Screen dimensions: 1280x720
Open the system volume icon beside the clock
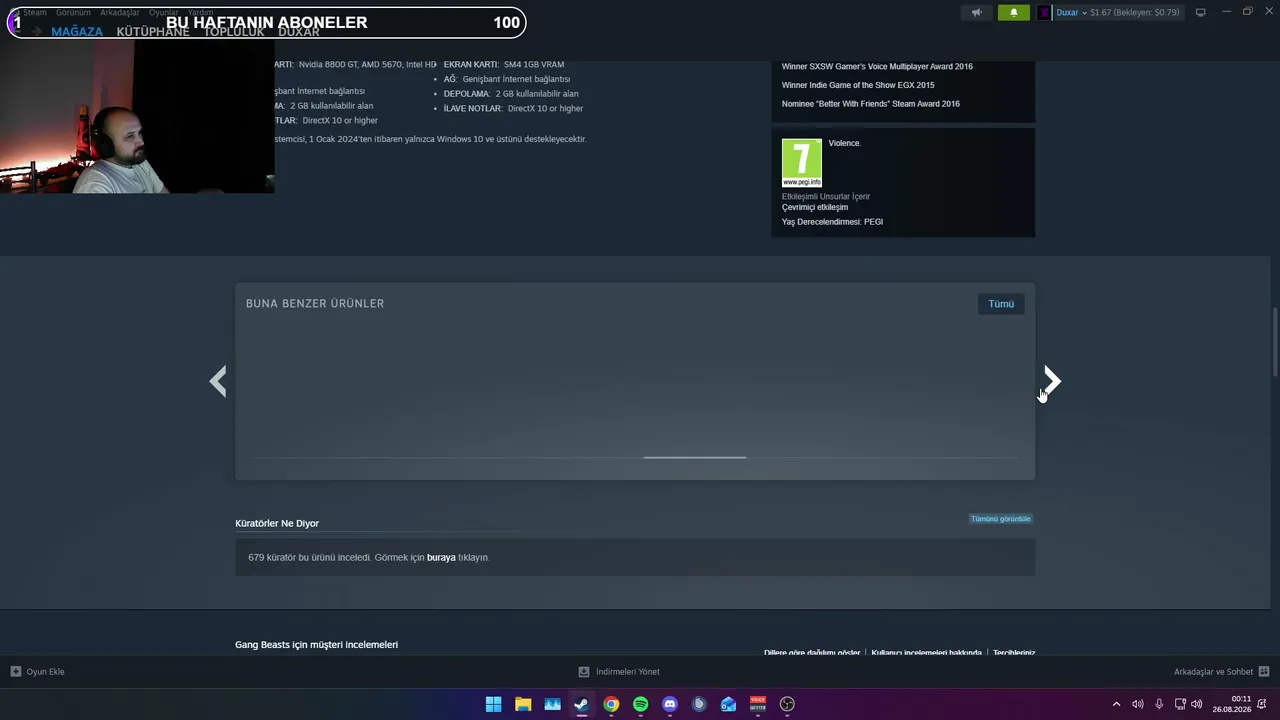pos(1197,704)
